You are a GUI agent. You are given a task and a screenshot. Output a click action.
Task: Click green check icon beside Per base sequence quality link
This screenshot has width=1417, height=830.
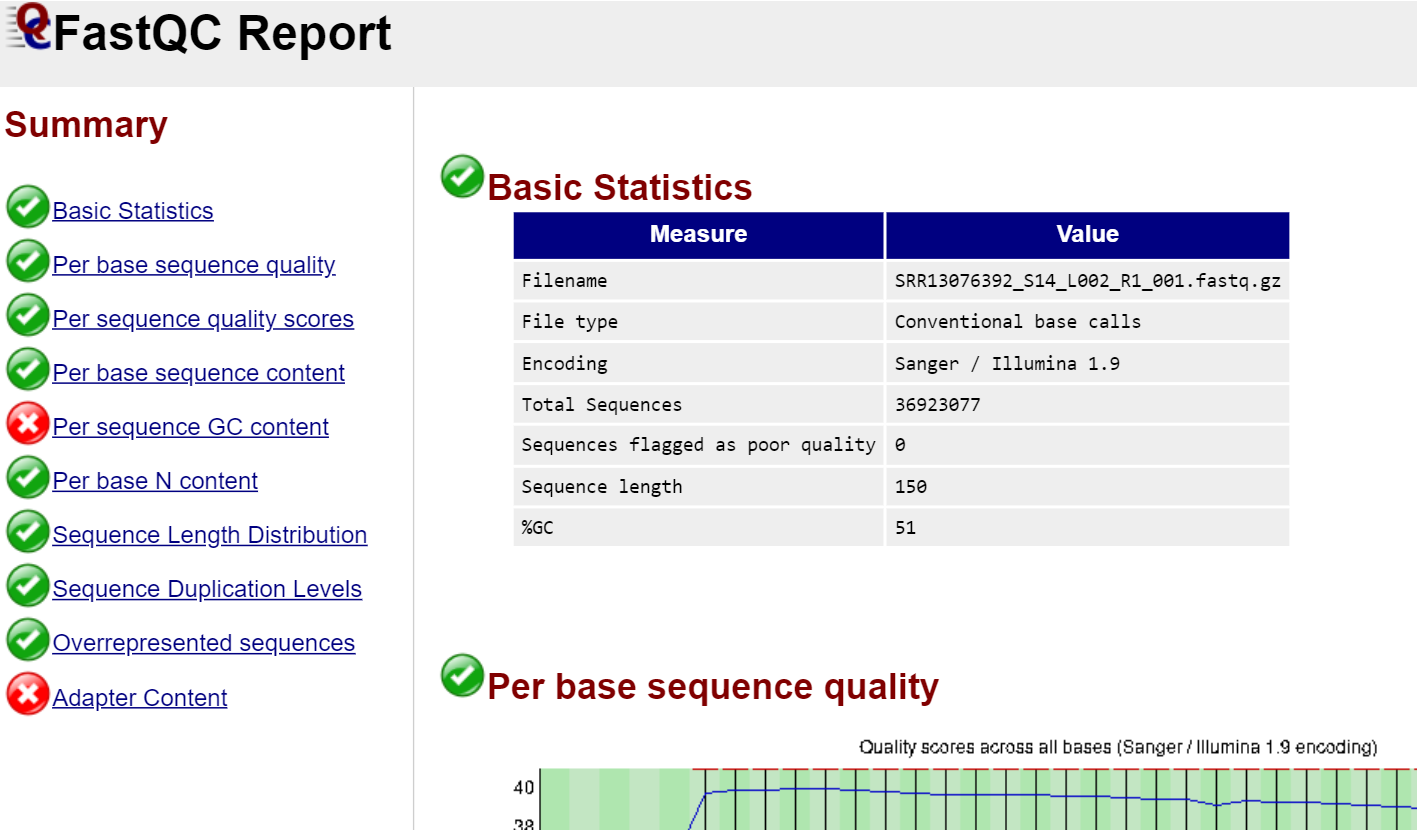coord(28,261)
